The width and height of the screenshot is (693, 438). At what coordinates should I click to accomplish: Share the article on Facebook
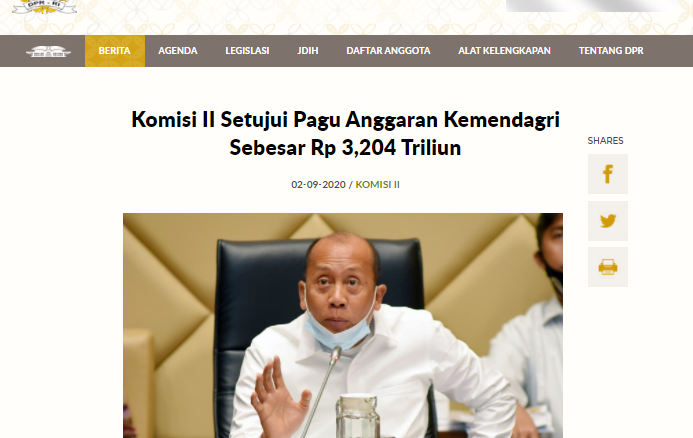[608, 174]
